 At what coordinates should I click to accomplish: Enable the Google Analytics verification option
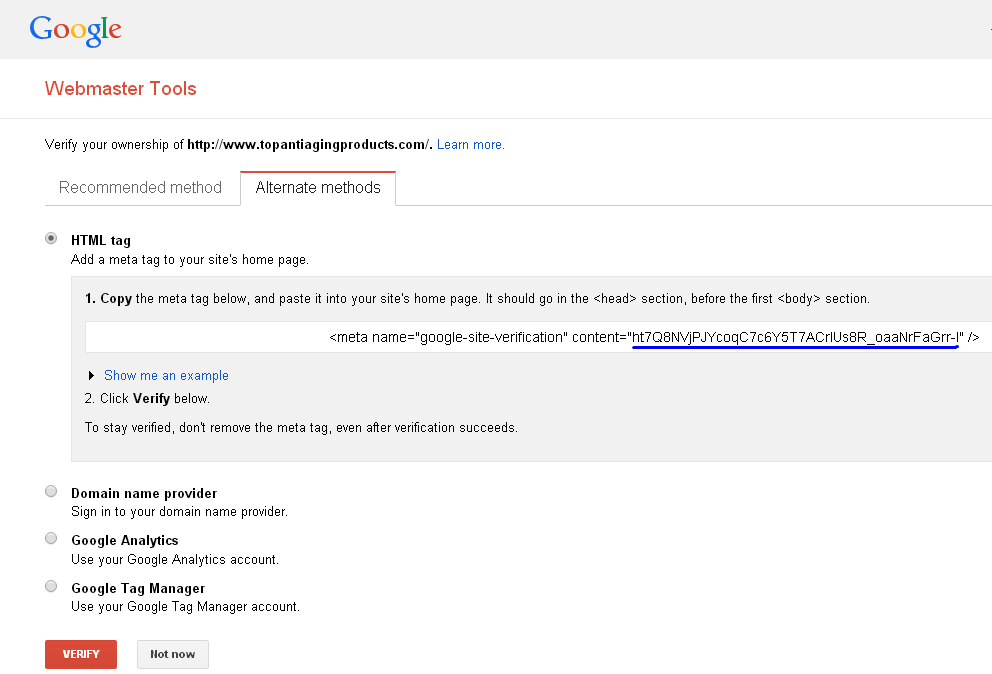click(x=51, y=538)
